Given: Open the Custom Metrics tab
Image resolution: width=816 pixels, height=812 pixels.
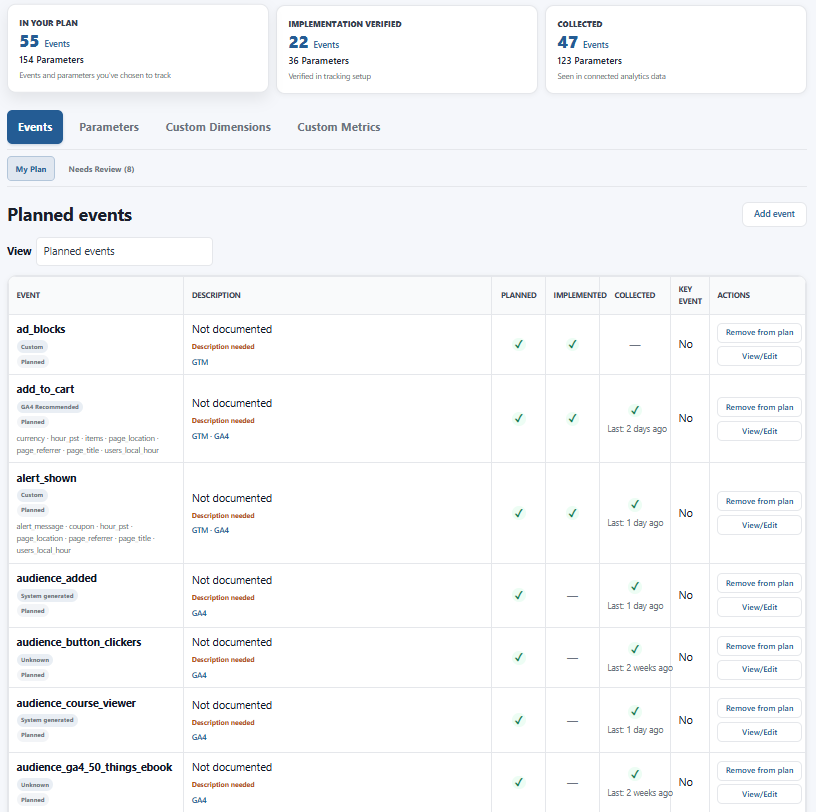Looking at the screenshot, I should (x=339, y=127).
